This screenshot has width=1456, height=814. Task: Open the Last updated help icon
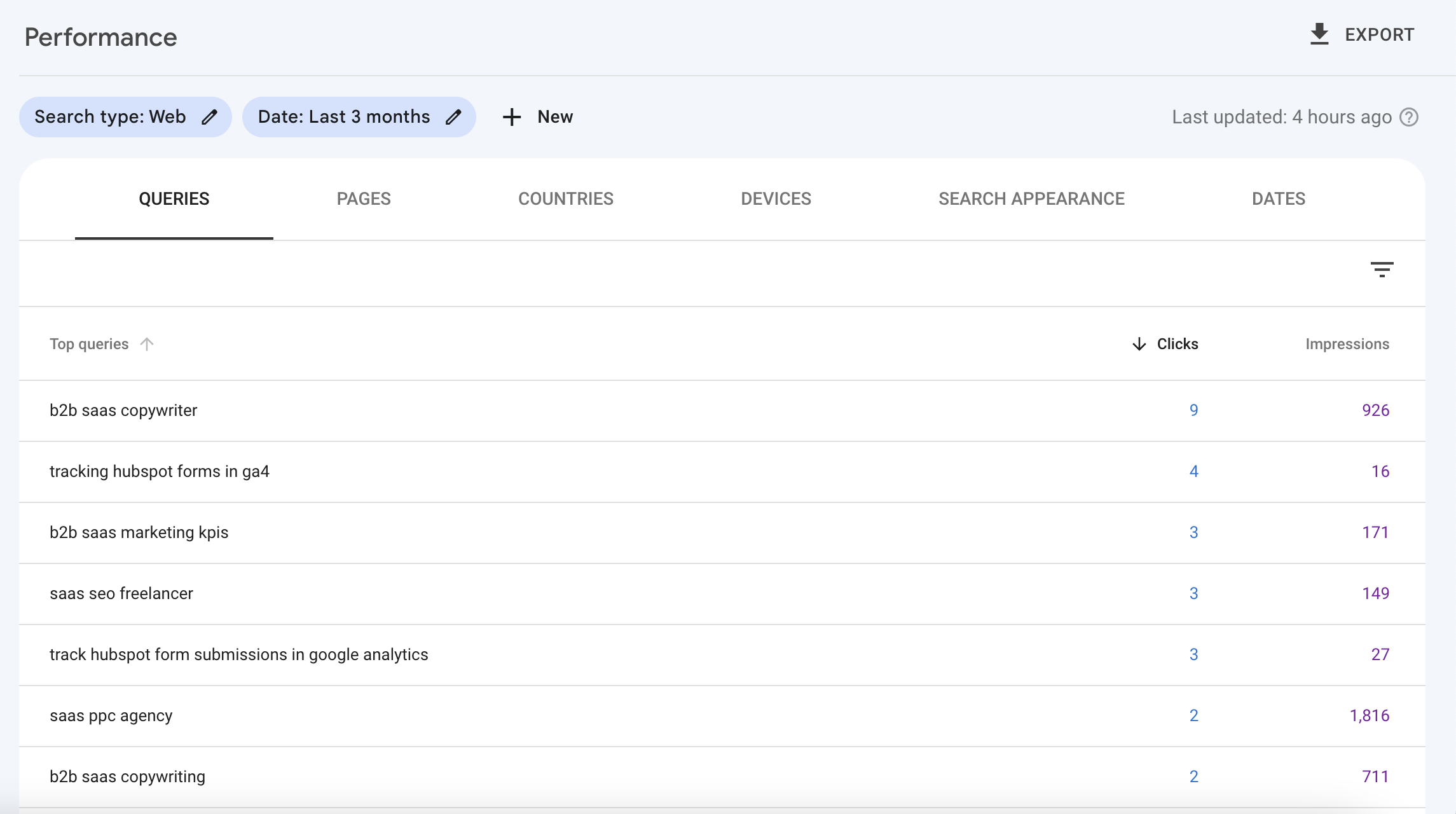[1409, 117]
